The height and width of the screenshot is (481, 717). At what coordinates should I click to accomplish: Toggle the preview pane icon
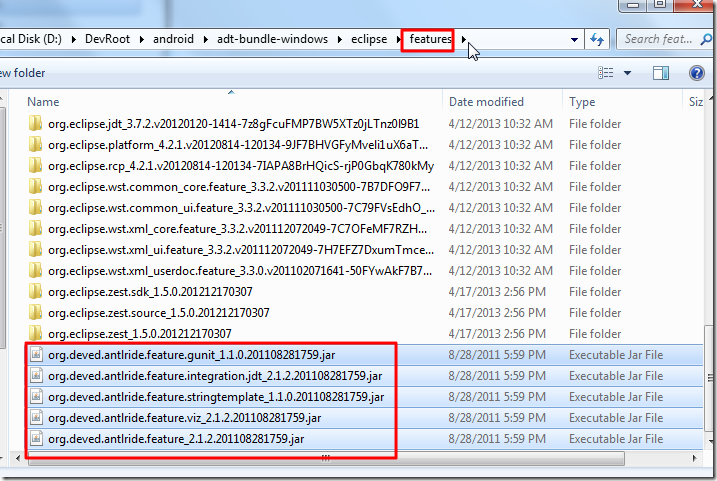(x=661, y=73)
